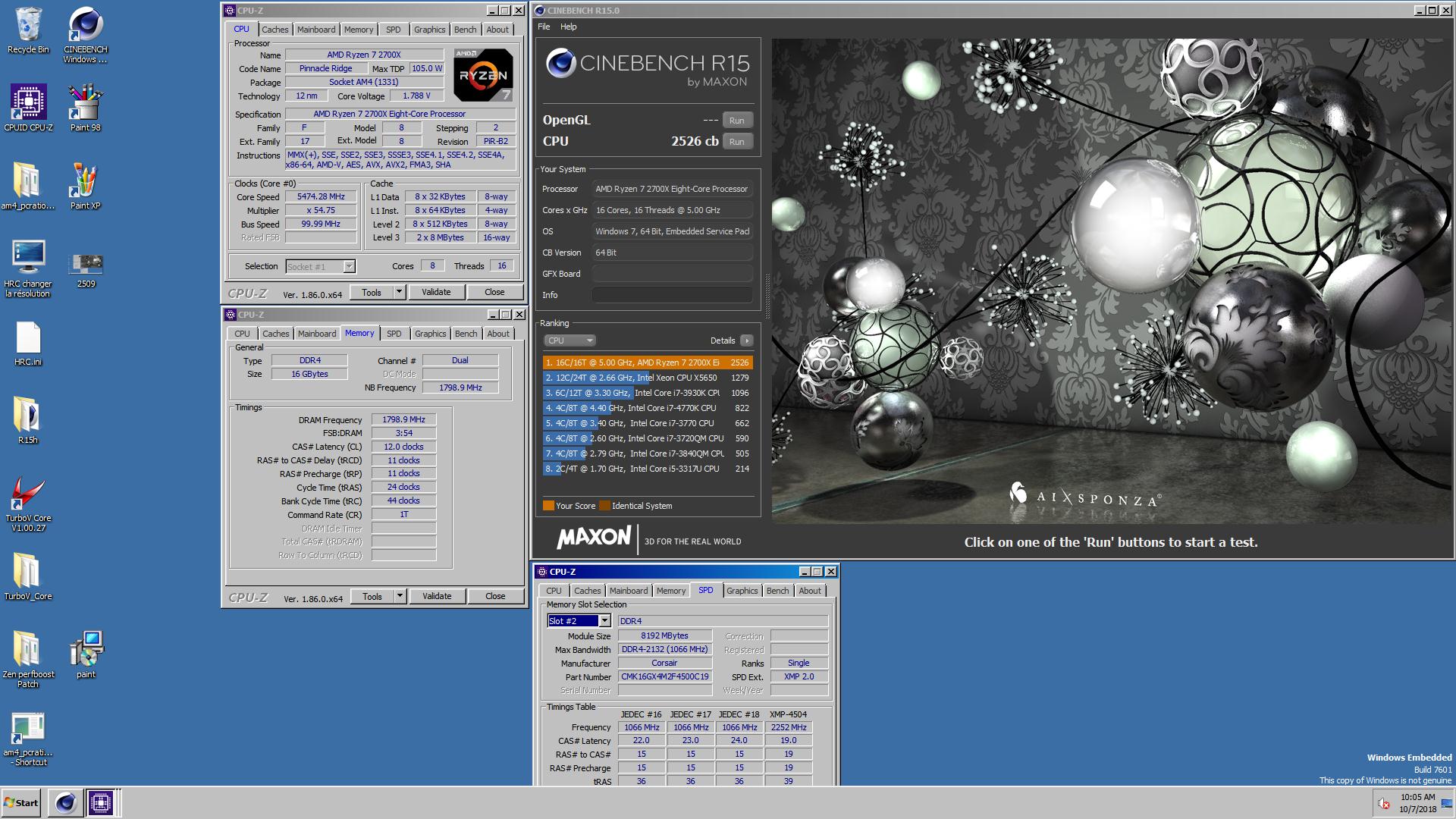Select ranking row Intel Core i7-4770K
This screenshot has height=819, width=1456.
[648, 408]
